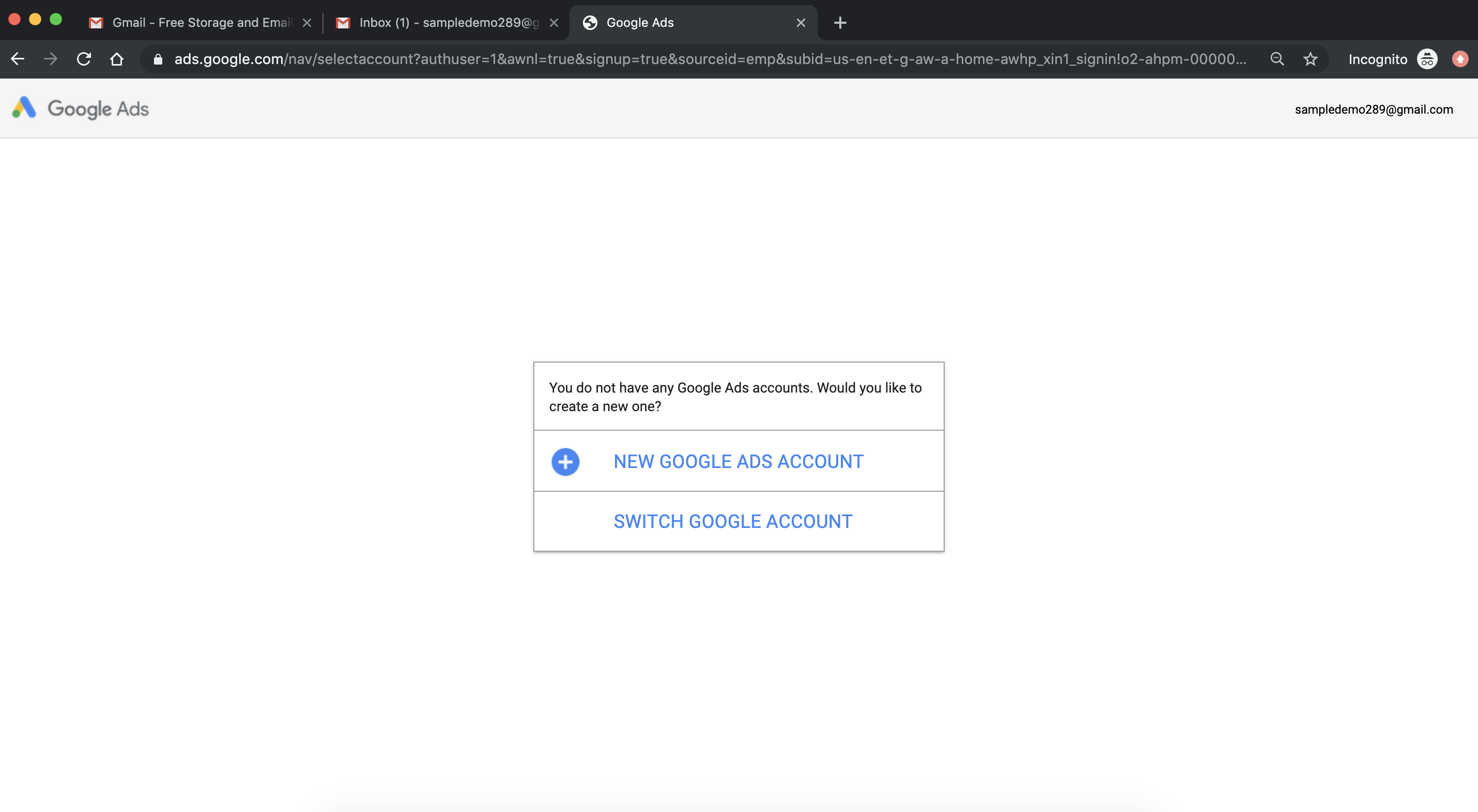
Task: Close the Gmail Free Storage tab
Action: 307,22
